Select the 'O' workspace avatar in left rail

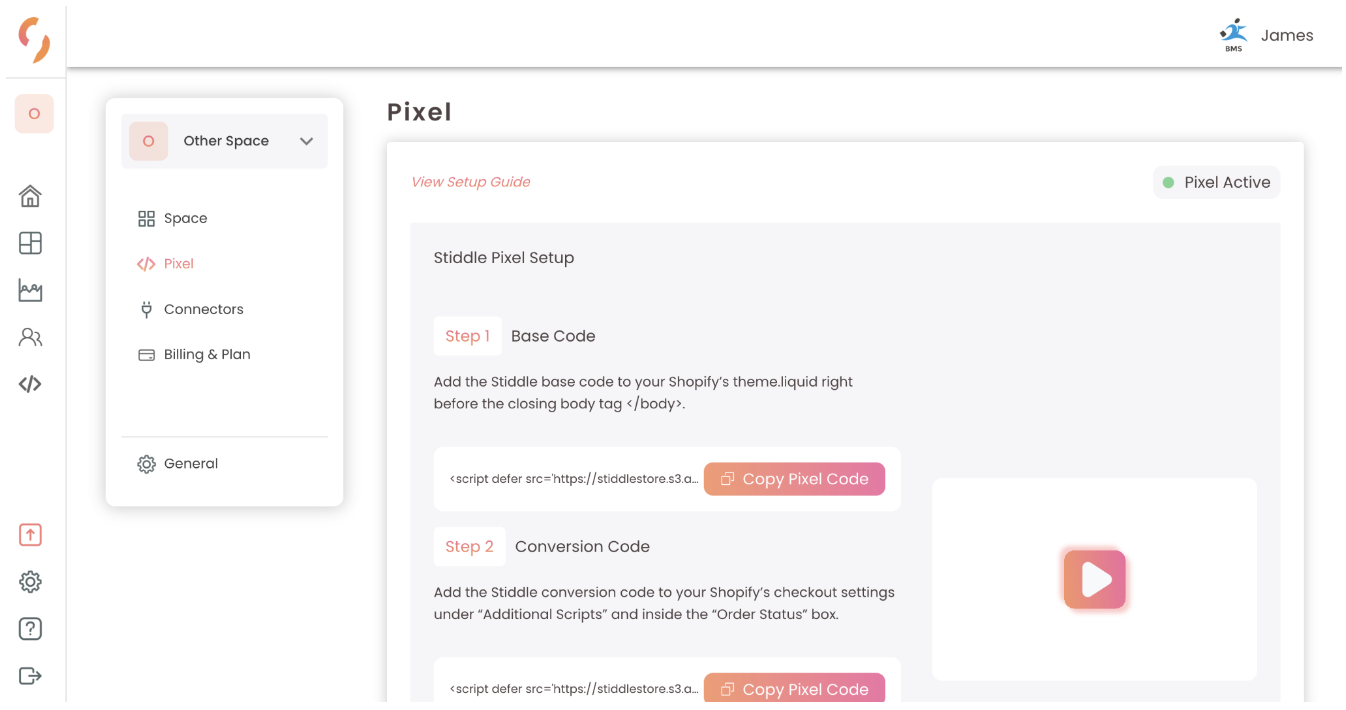pyautogui.click(x=34, y=114)
